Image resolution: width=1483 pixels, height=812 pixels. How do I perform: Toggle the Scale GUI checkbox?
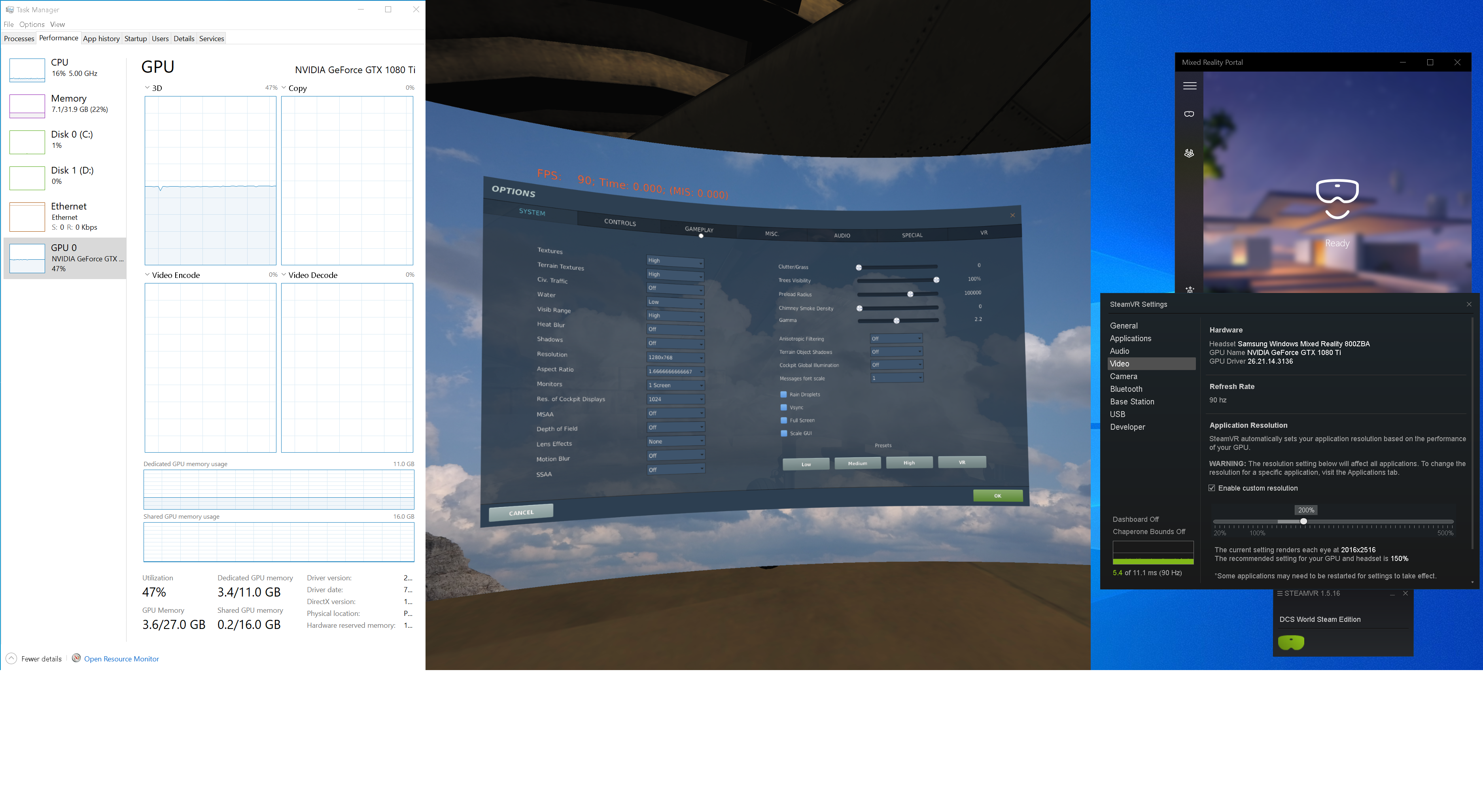click(x=783, y=433)
